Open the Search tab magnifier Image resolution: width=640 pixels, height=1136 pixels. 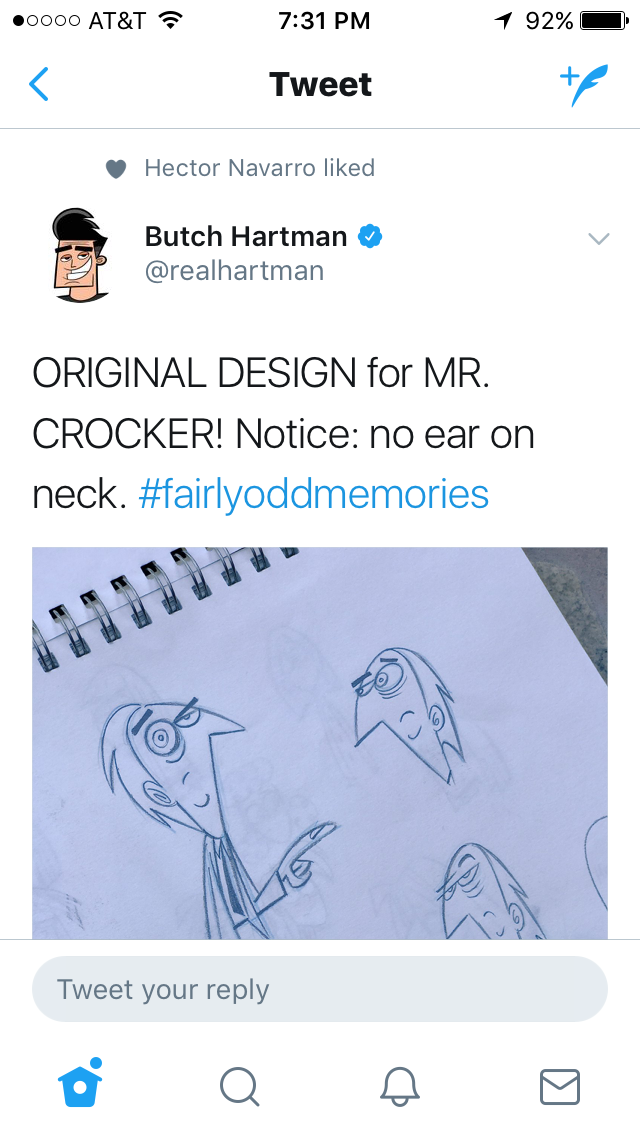240,1087
